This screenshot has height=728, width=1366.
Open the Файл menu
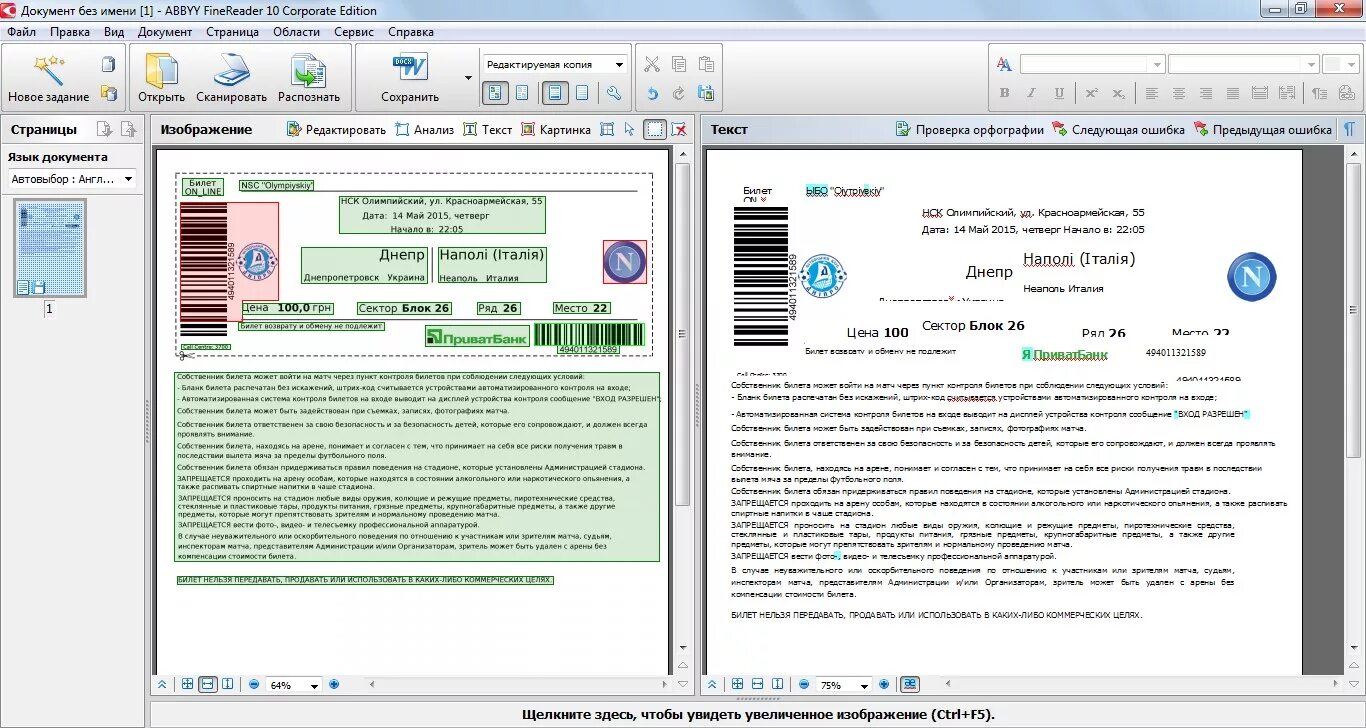(x=21, y=32)
